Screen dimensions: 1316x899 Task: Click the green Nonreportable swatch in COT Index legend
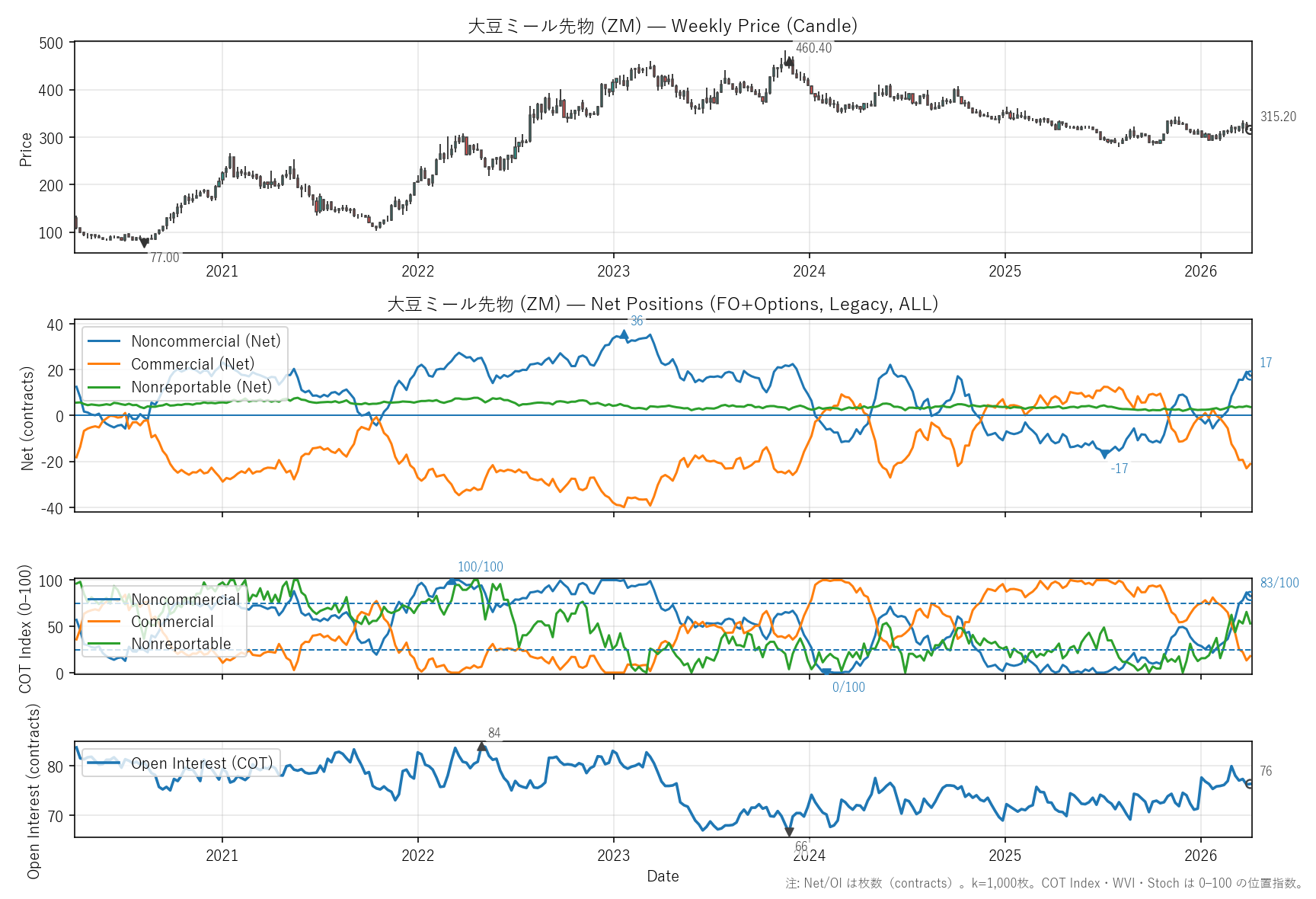coord(104,644)
